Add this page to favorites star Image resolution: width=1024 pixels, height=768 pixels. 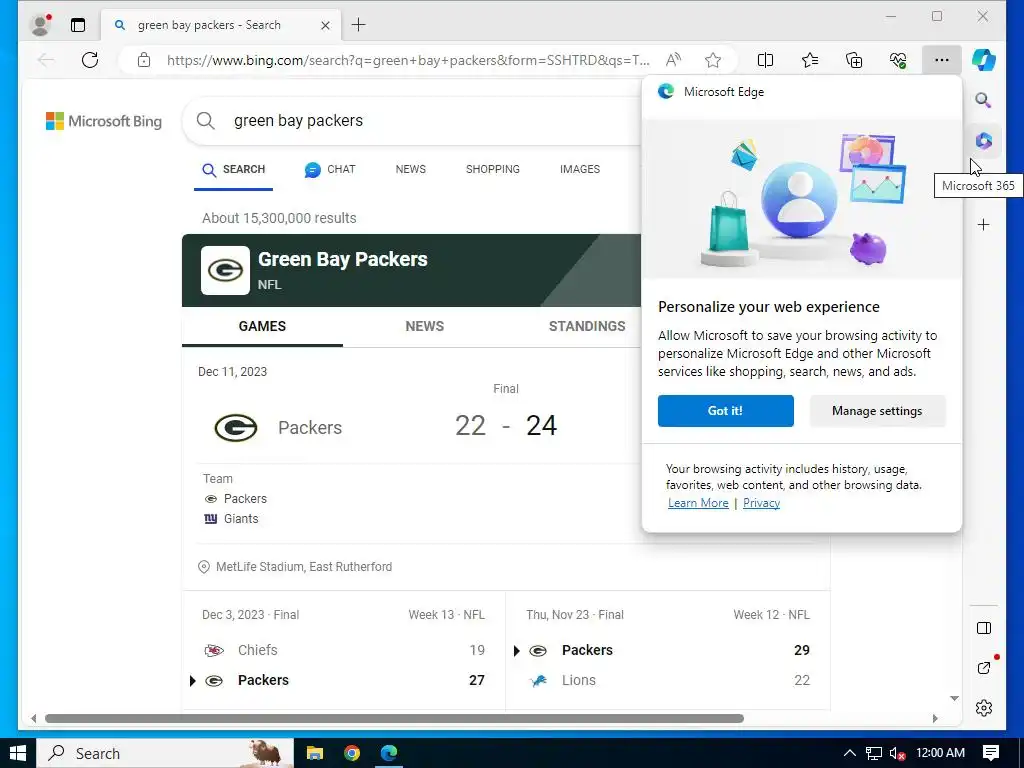point(713,60)
